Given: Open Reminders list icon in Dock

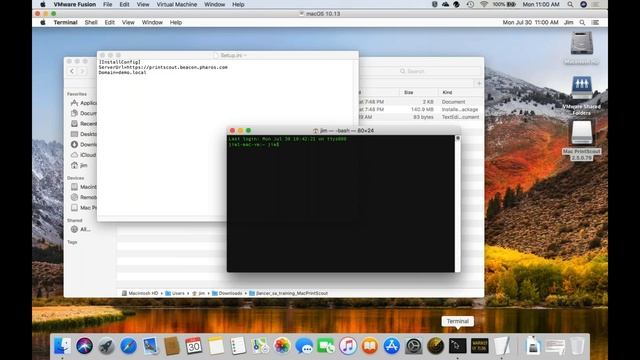Looking at the screenshot, I should (x=238, y=346).
